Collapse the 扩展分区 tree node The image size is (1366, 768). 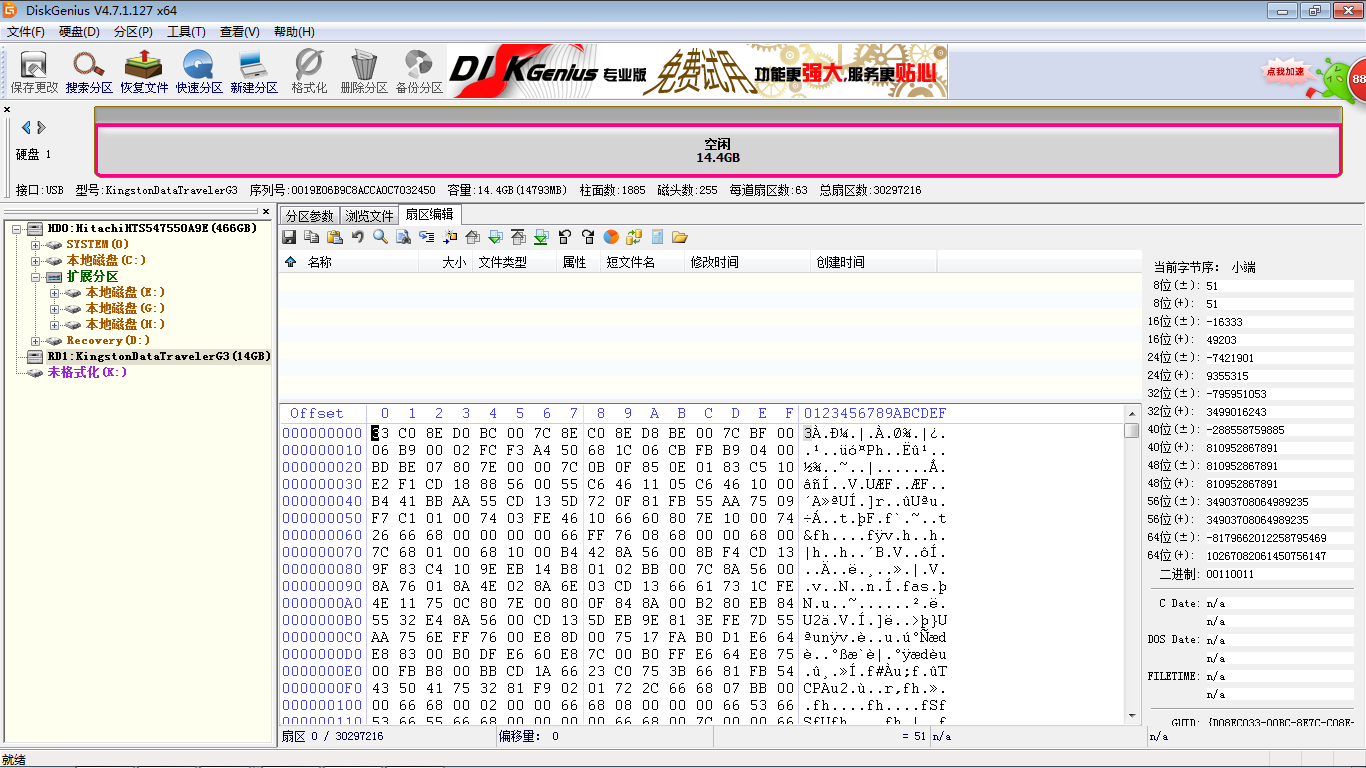point(36,276)
